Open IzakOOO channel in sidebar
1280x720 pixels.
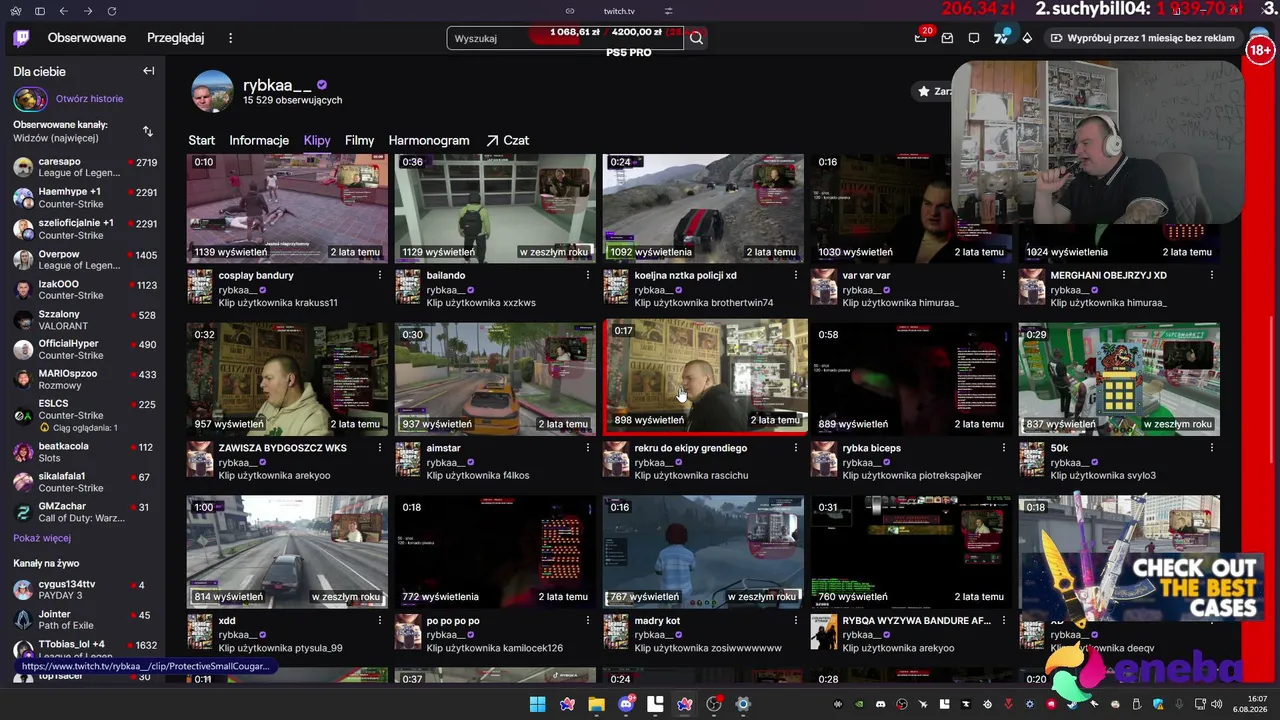click(84, 290)
